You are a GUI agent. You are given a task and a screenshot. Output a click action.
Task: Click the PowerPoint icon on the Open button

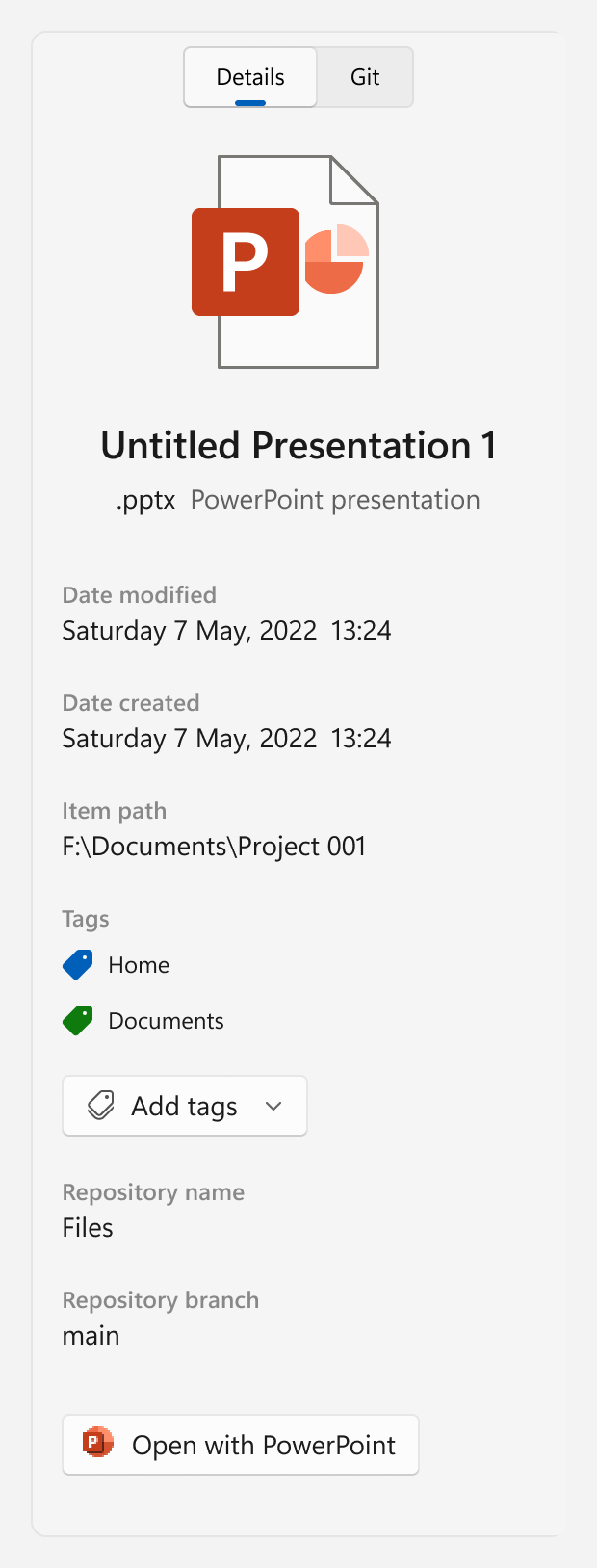pyautogui.click(x=96, y=1445)
